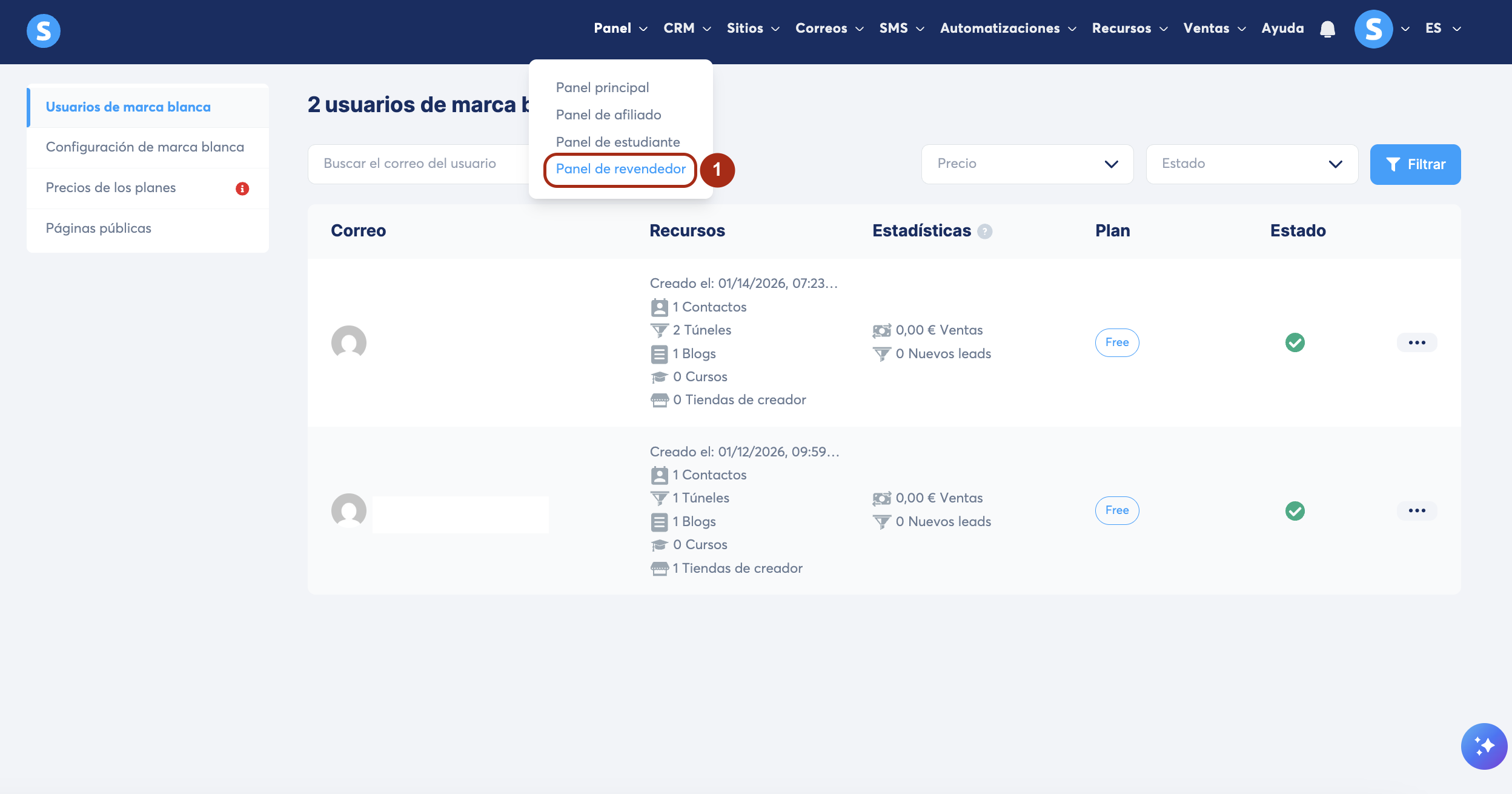Click the Free plan badge of second user
This screenshot has height=794, width=1512.
(x=1116, y=510)
